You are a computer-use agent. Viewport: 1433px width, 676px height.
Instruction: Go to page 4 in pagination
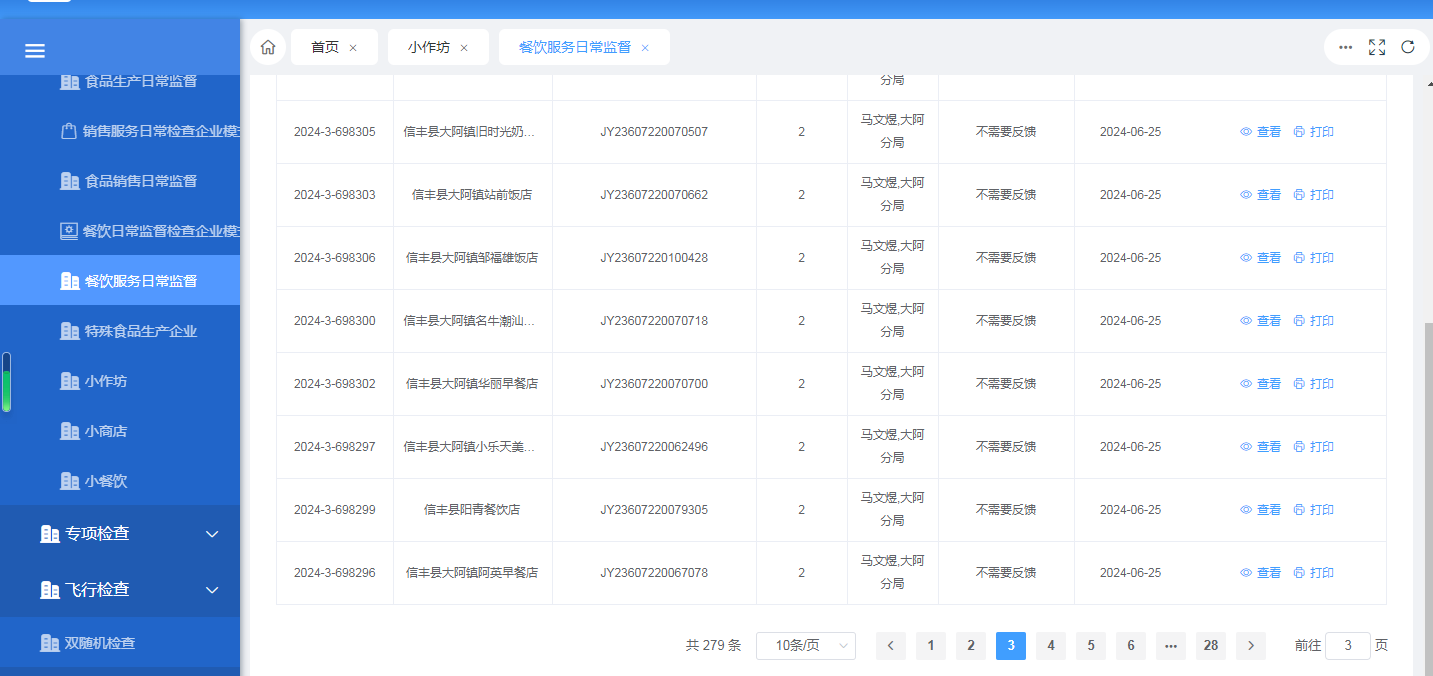1050,646
